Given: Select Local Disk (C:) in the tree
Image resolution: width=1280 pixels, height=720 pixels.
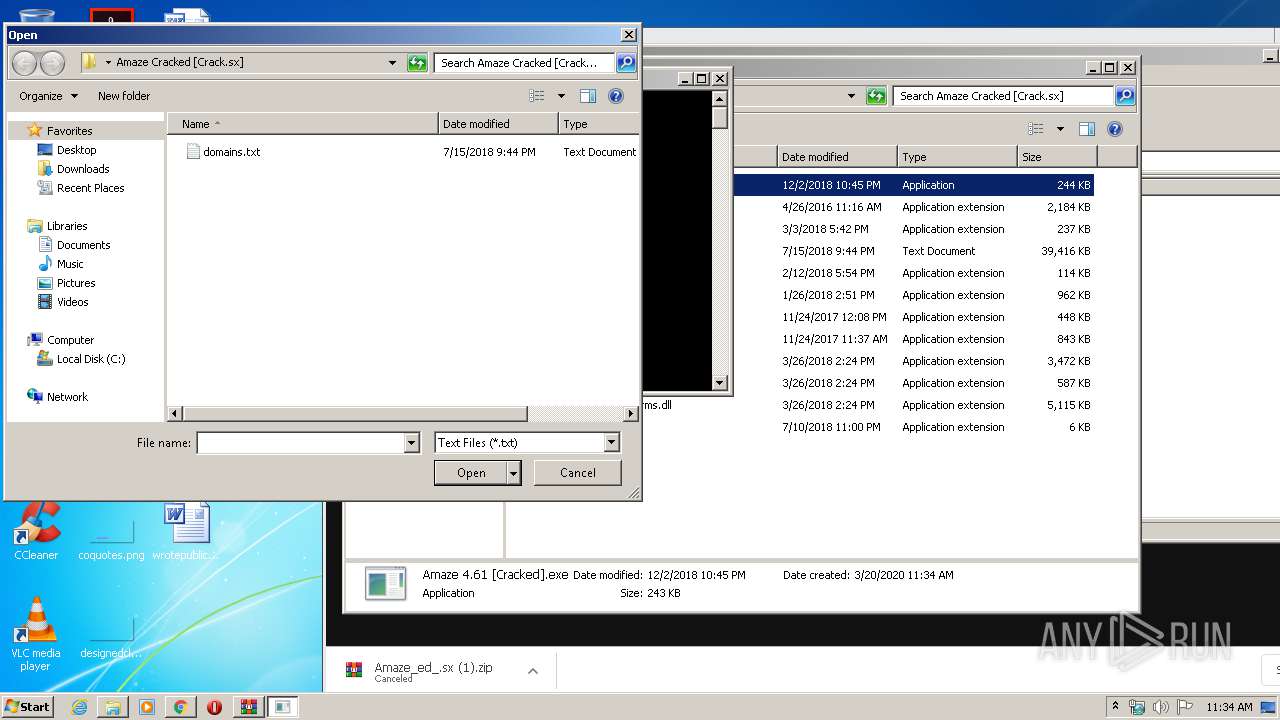Looking at the screenshot, I should 90,359.
